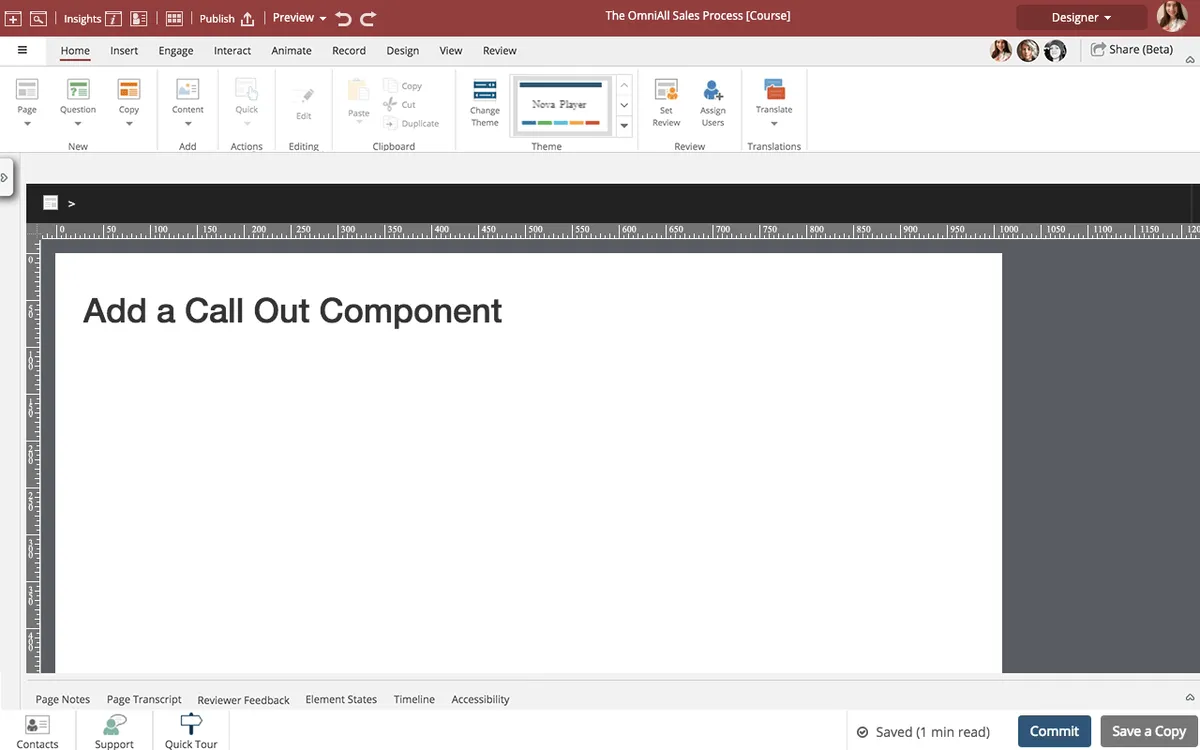Image resolution: width=1200 pixels, height=750 pixels.
Task: Click the Change Theme icon
Action: (485, 94)
